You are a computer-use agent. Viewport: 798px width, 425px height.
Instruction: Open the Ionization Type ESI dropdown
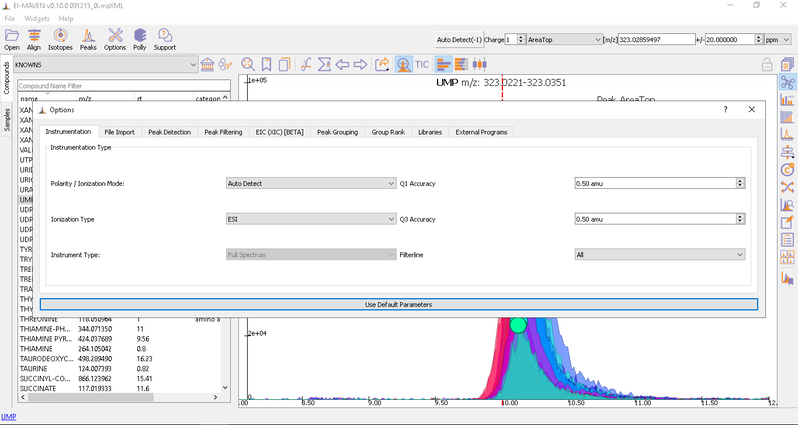(311, 219)
